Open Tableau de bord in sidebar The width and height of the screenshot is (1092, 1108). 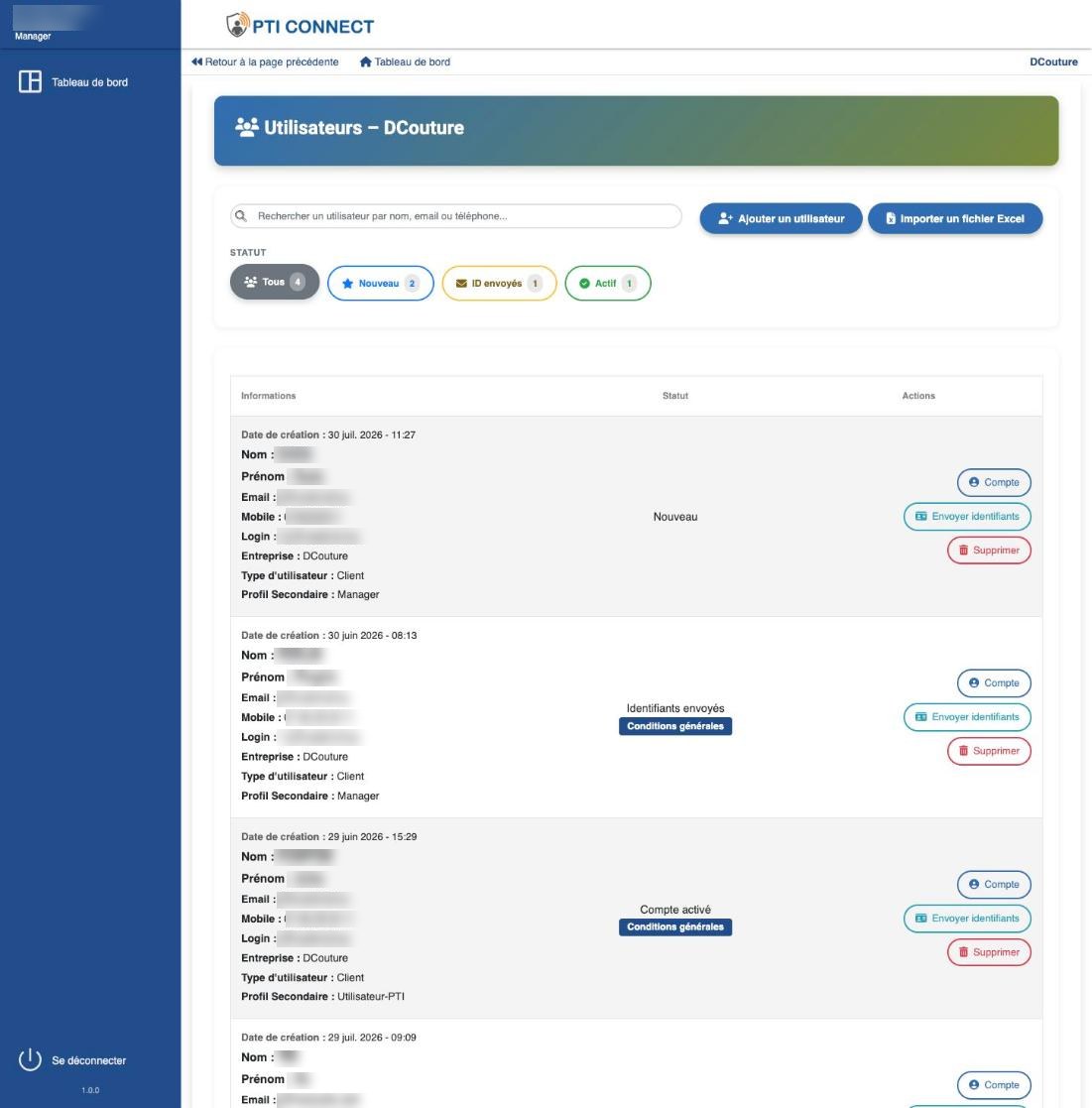point(72,82)
